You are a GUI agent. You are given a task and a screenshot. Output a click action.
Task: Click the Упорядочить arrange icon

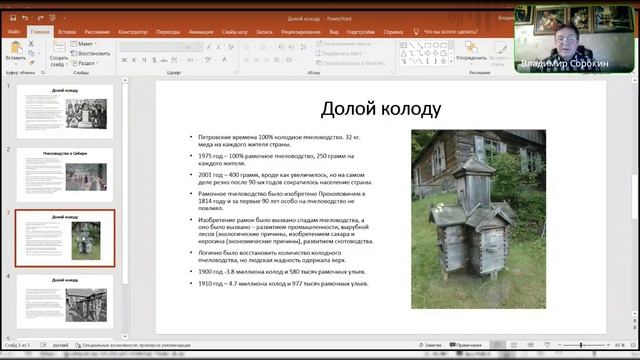click(x=471, y=47)
